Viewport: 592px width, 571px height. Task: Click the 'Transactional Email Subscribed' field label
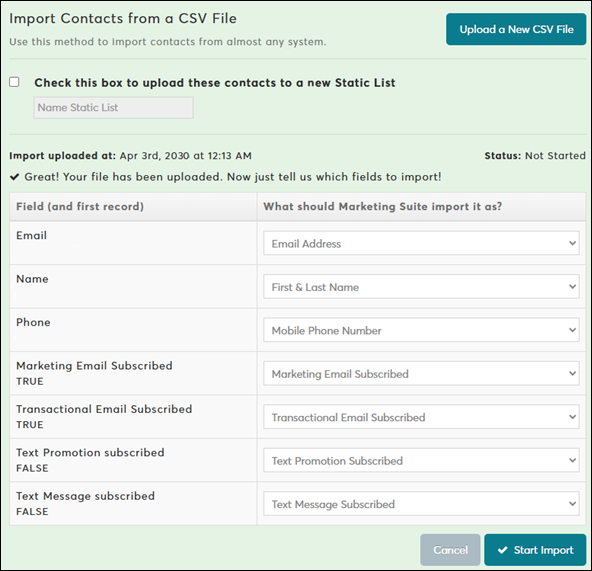pyautogui.click(x=104, y=409)
